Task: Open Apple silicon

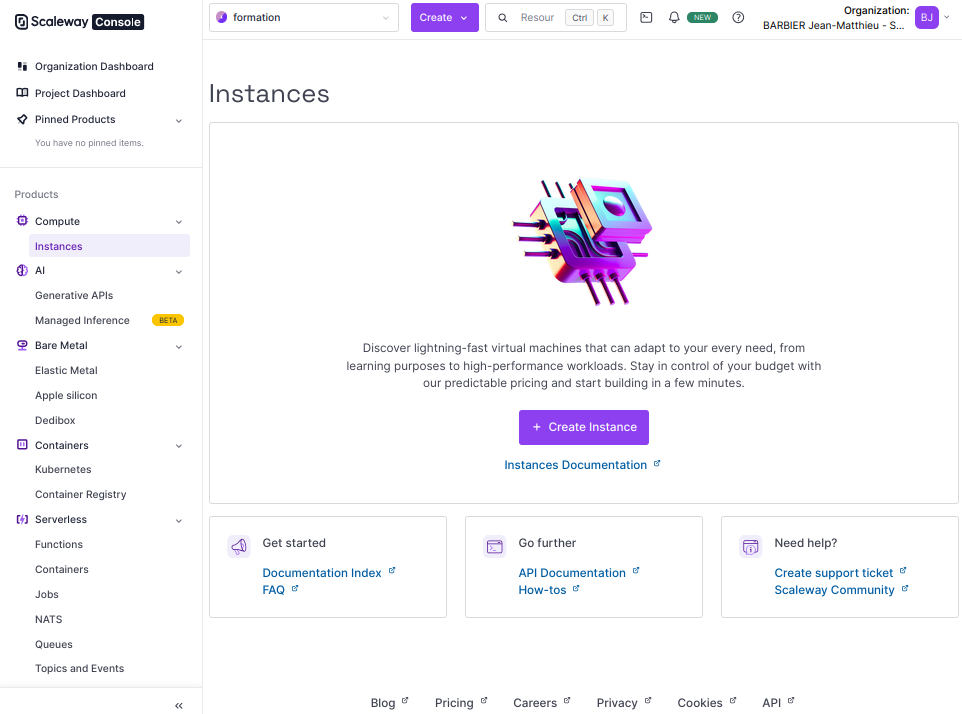Action: tap(66, 396)
